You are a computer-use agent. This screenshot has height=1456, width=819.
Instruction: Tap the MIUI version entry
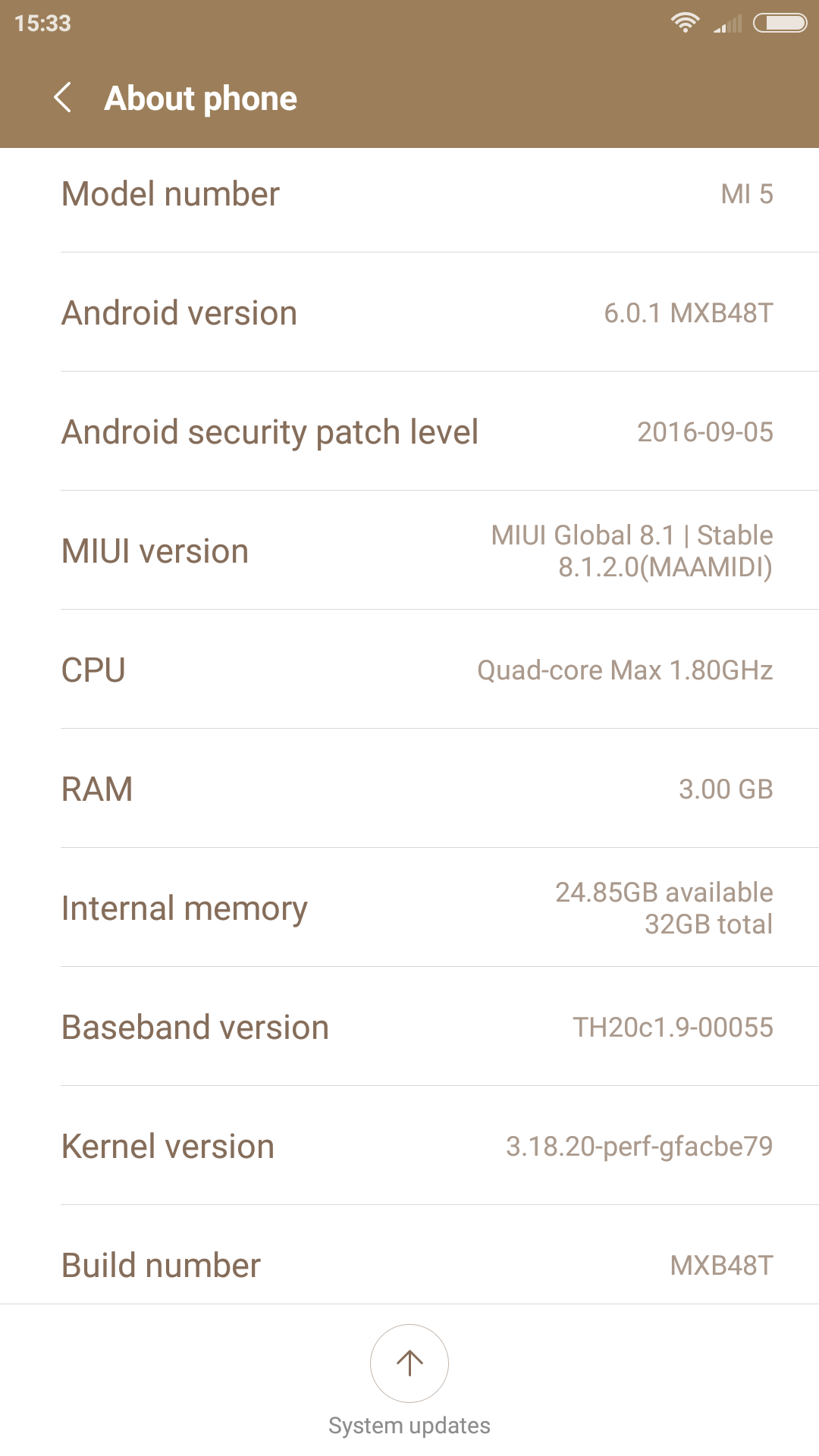click(x=409, y=551)
